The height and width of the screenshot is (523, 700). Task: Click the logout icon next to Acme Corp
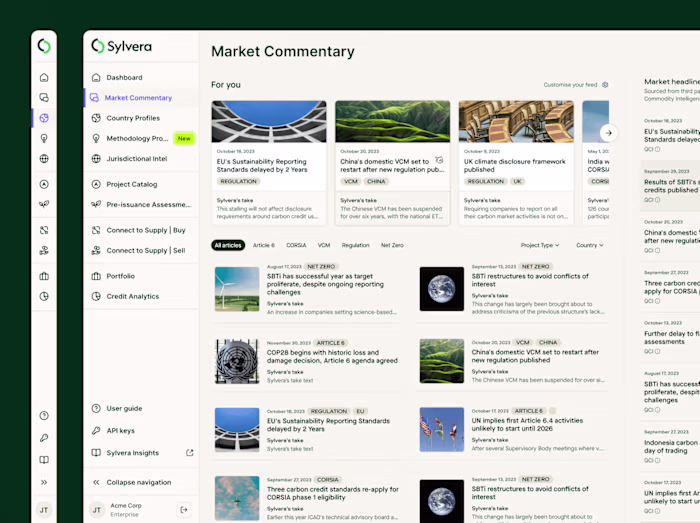(184, 510)
